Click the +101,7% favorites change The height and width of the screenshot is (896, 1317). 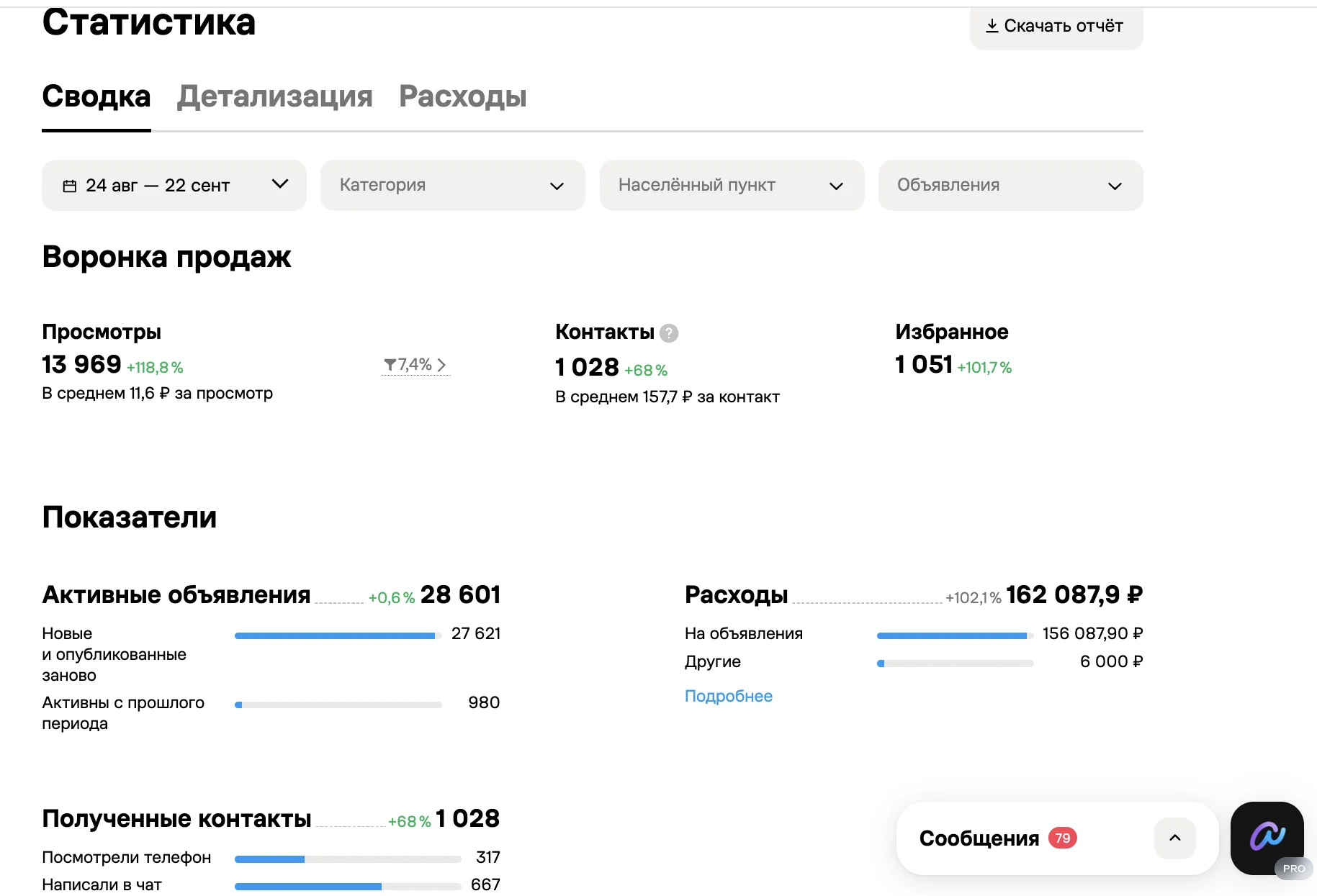[984, 368]
